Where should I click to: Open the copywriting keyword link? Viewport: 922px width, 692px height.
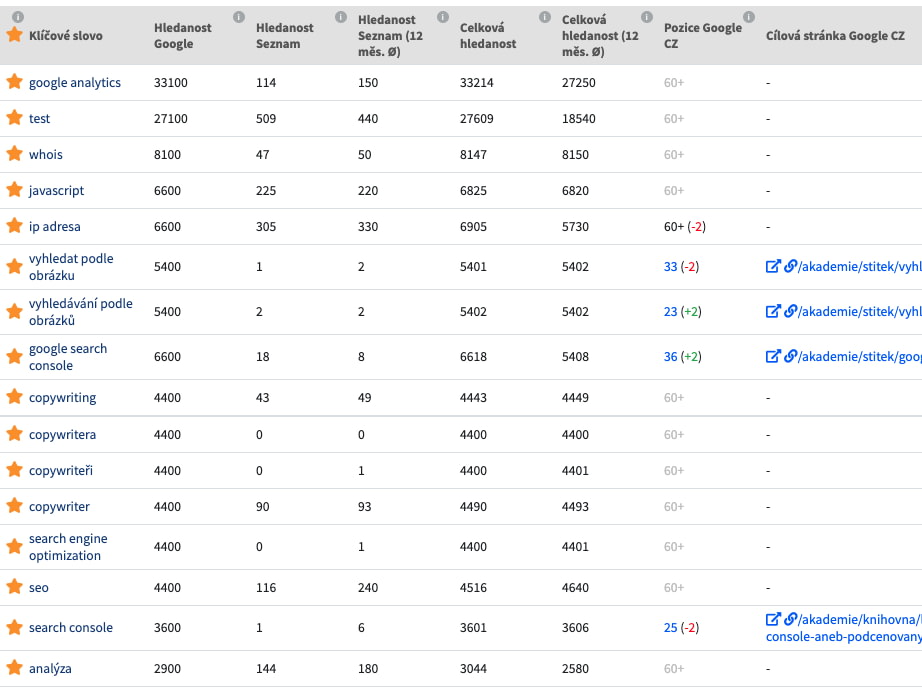tap(62, 398)
